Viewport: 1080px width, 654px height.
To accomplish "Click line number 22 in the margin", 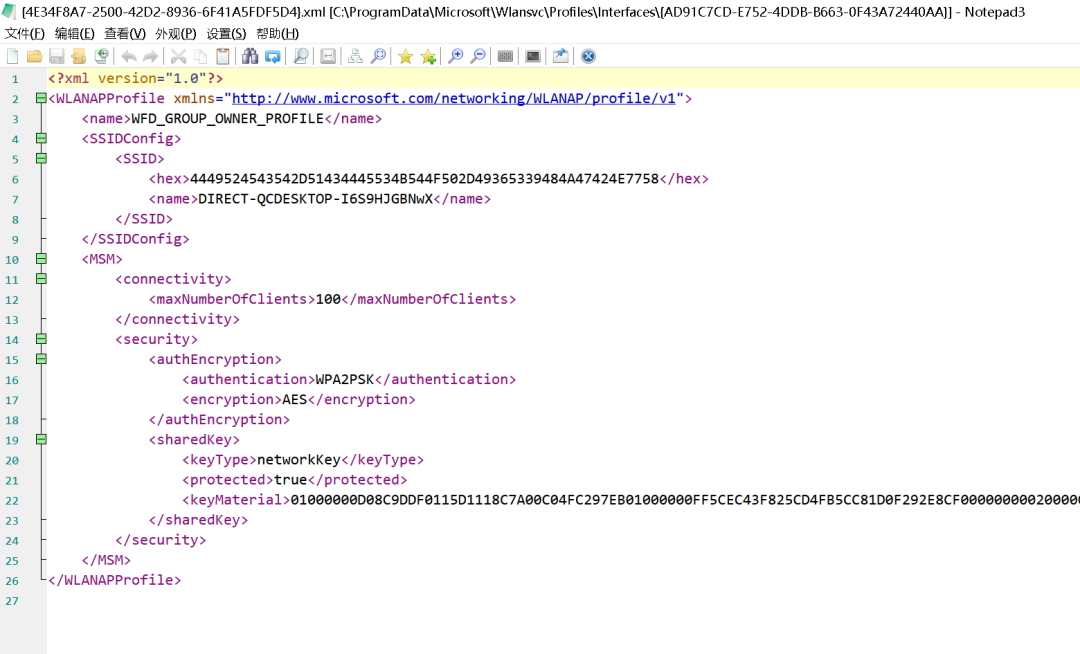I will click(12, 500).
